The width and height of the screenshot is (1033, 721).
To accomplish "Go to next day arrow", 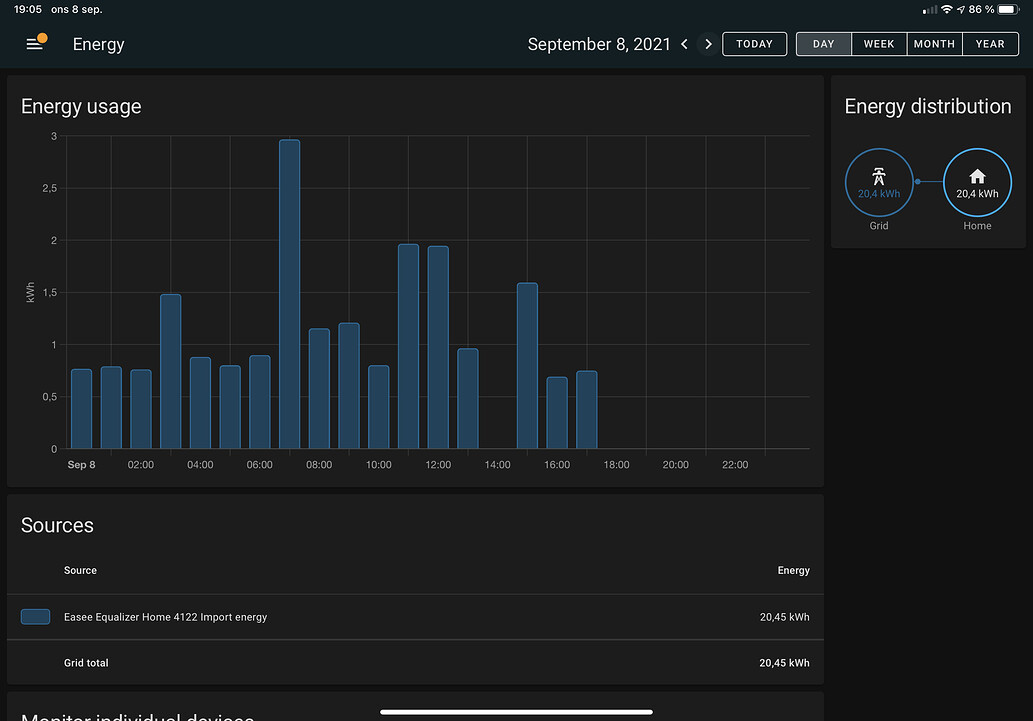I will (x=708, y=44).
